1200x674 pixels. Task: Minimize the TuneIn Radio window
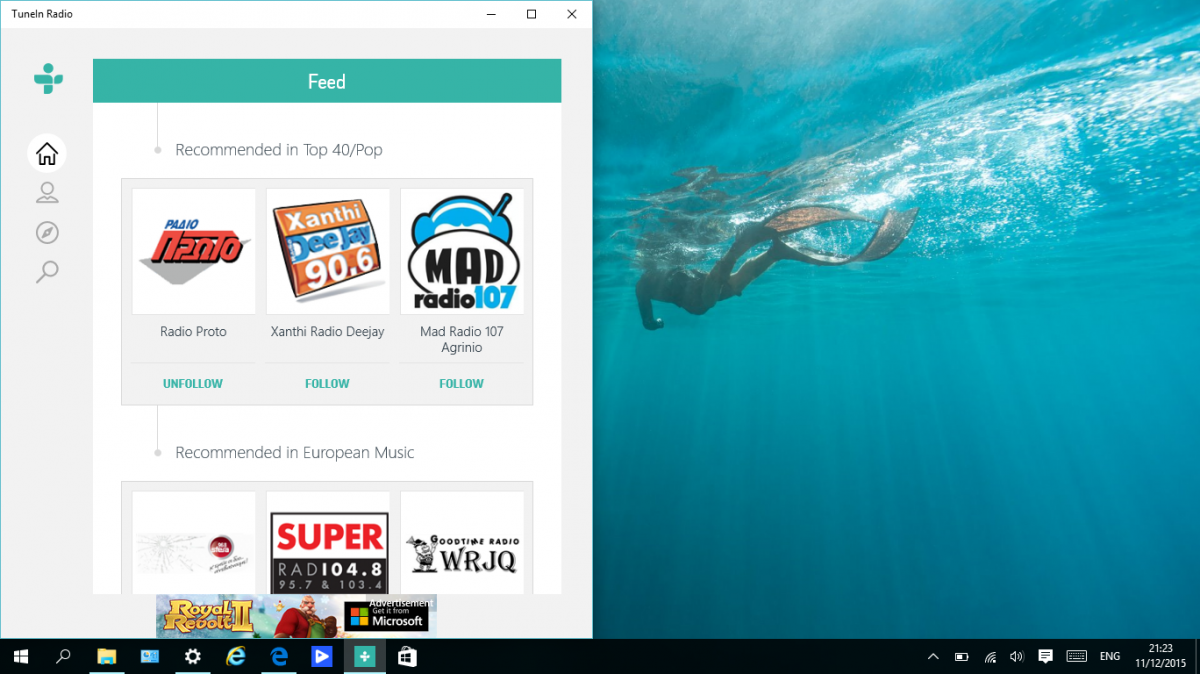tap(491, 14)
